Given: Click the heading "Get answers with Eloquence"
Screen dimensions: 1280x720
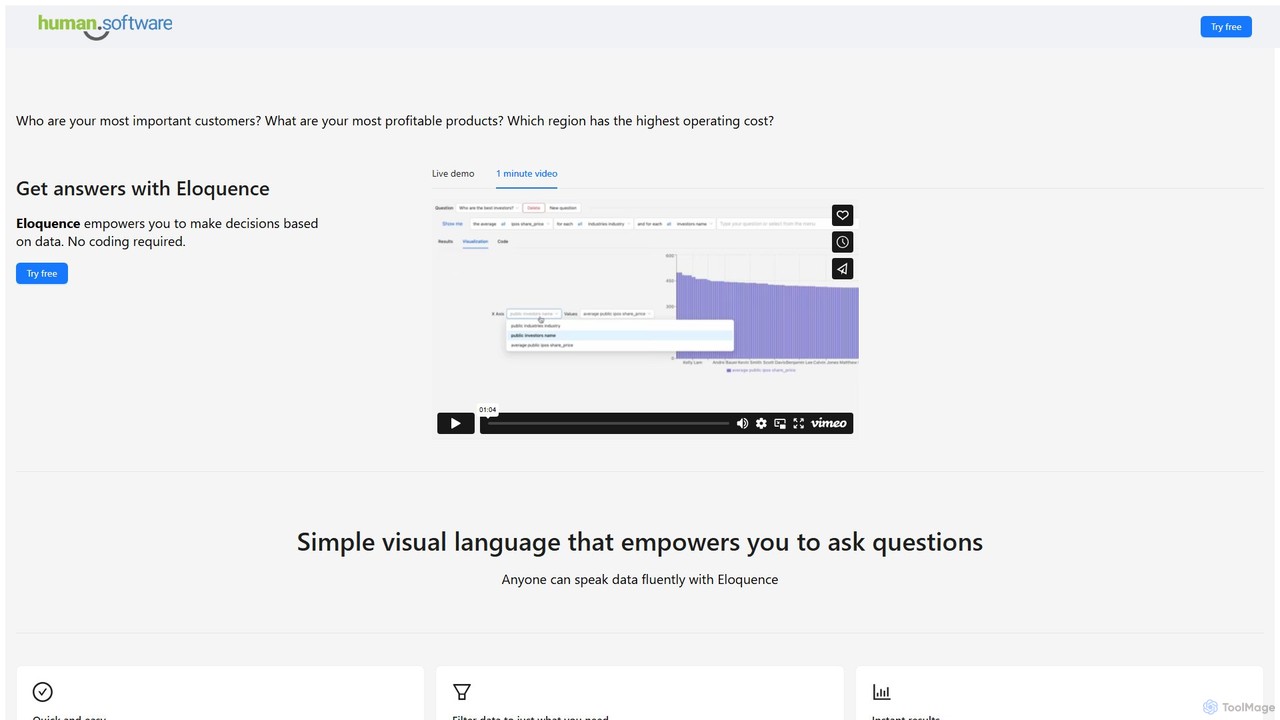Looking at the screenshot, I should (143, 189).
